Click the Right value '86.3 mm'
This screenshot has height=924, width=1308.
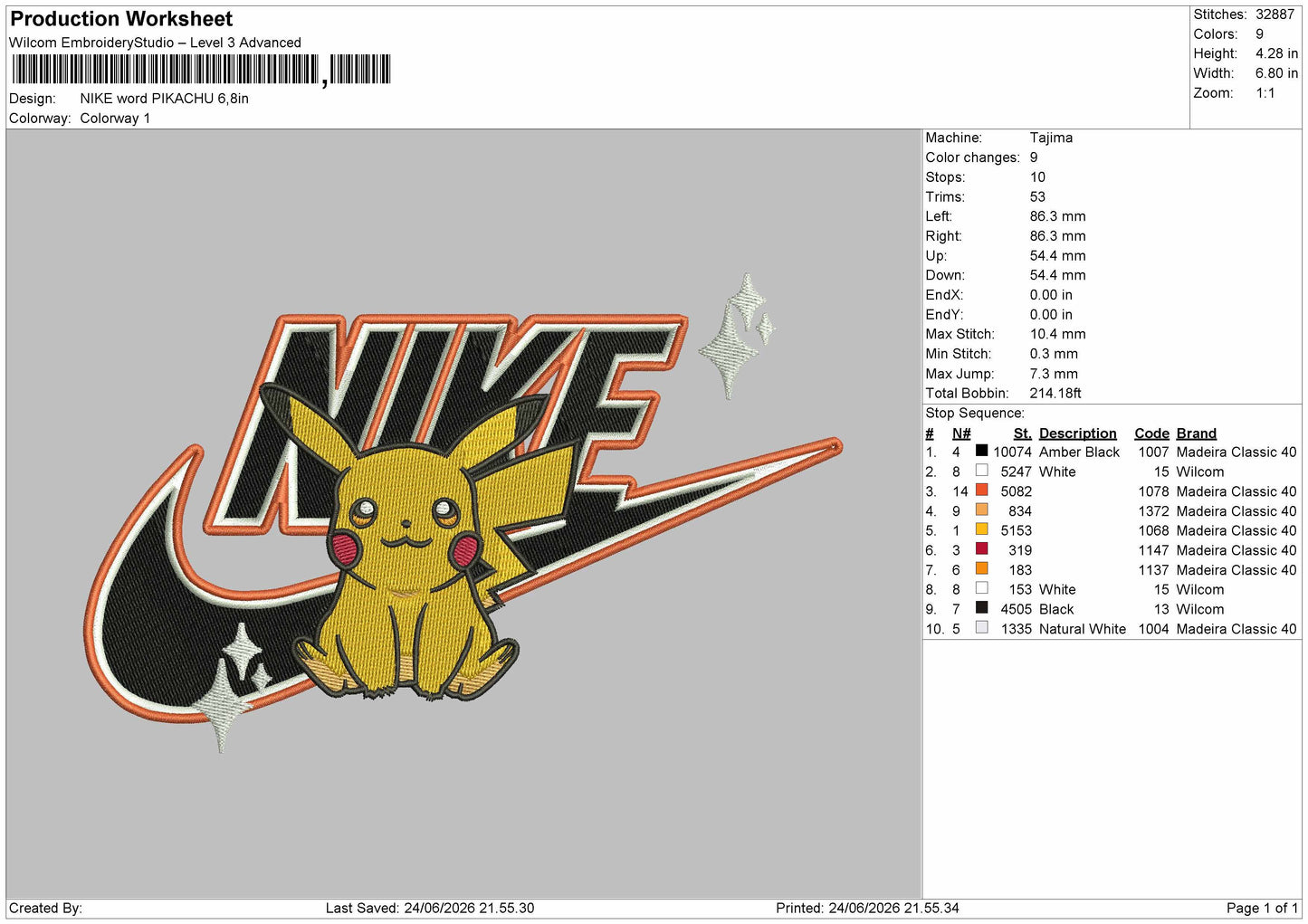pyautogui.click(x=1057, y=236)
